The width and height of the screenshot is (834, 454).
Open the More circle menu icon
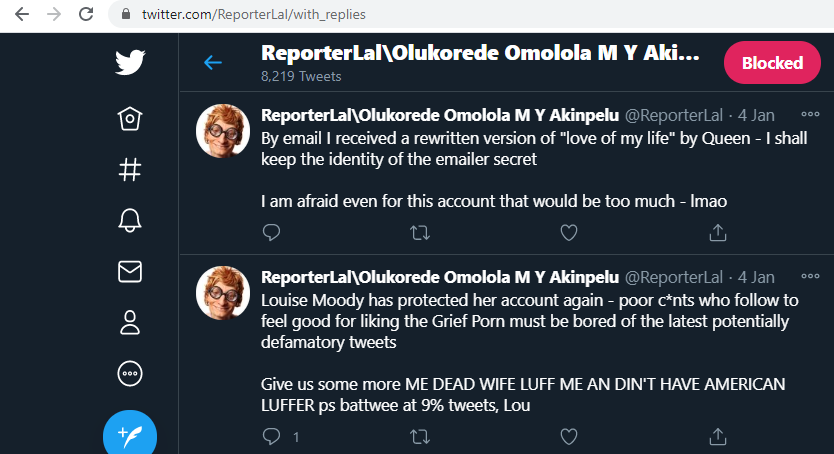tap(130, 373)
